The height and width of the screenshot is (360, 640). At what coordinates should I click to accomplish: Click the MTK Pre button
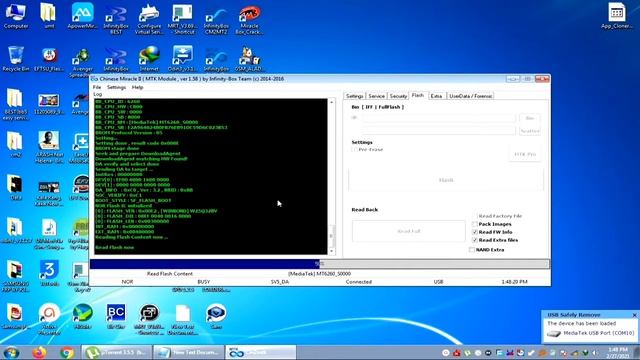[525, 154]
